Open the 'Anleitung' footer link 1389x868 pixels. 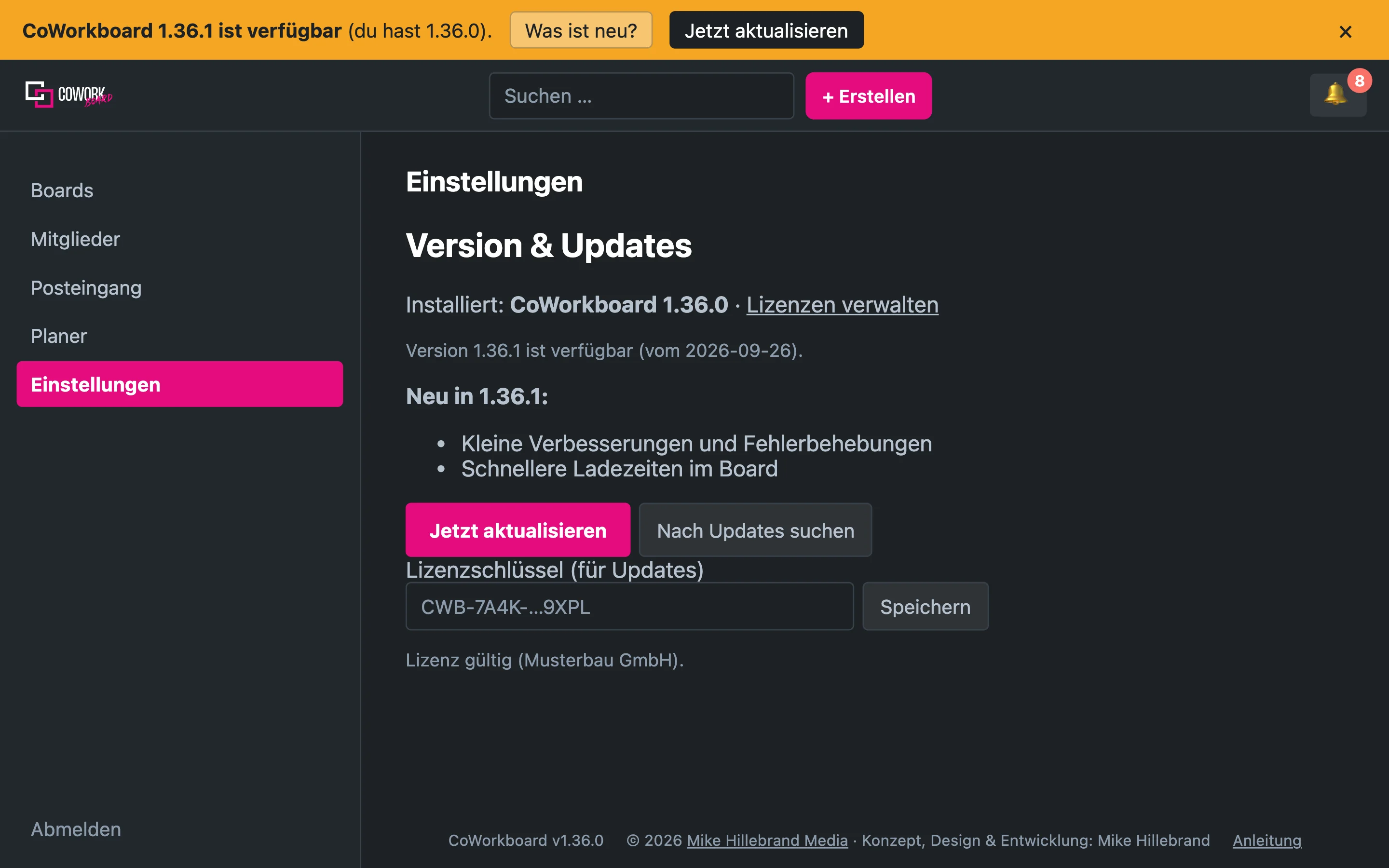1267,841
